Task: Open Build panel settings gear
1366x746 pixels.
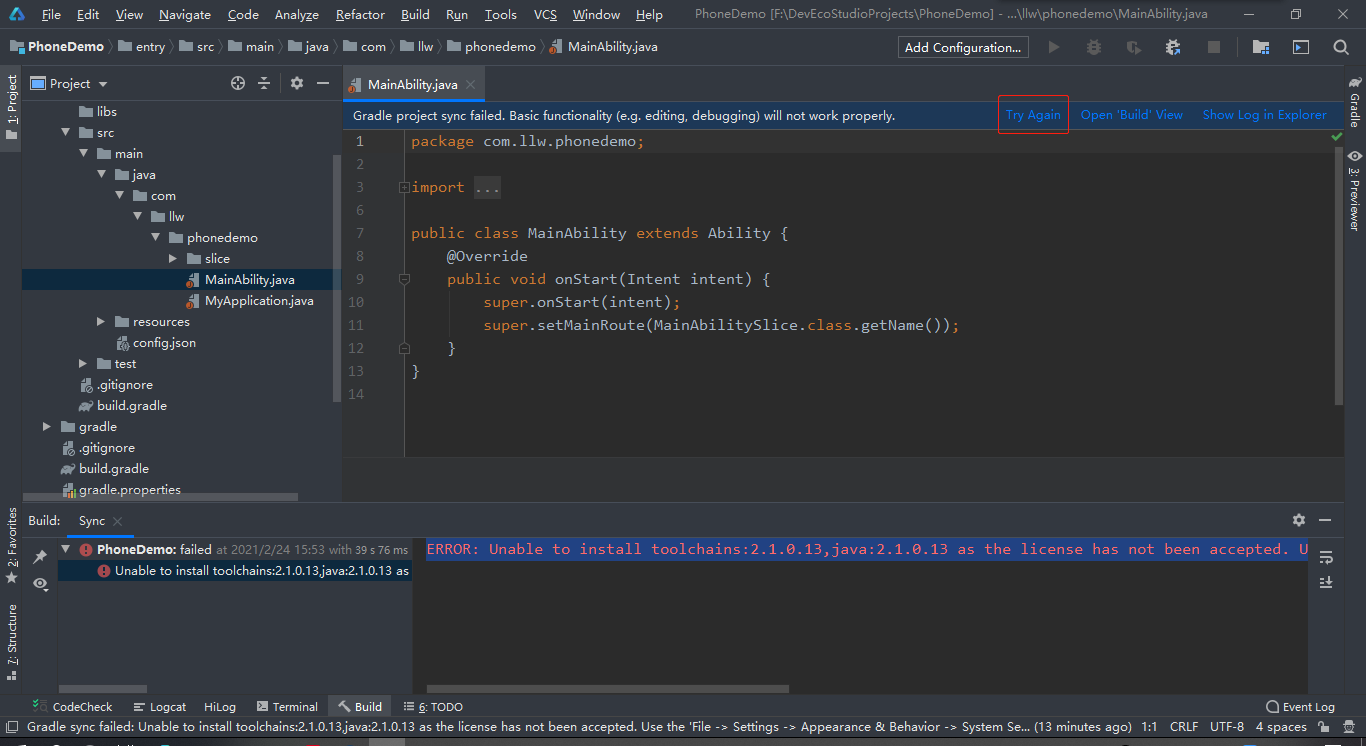Action: (x=1299, y=520)
